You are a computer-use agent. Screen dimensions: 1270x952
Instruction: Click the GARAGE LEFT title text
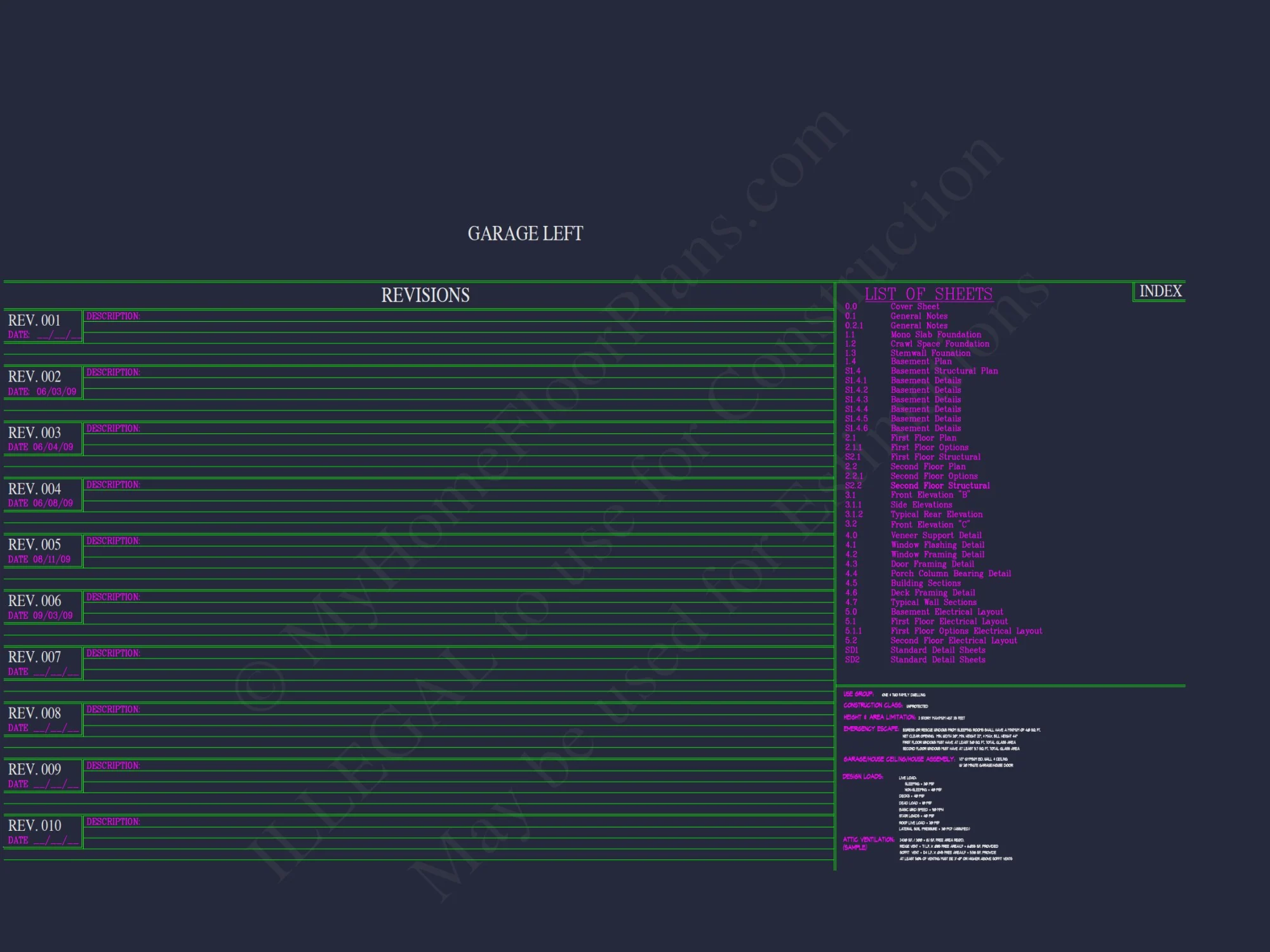tap(525, 234)
